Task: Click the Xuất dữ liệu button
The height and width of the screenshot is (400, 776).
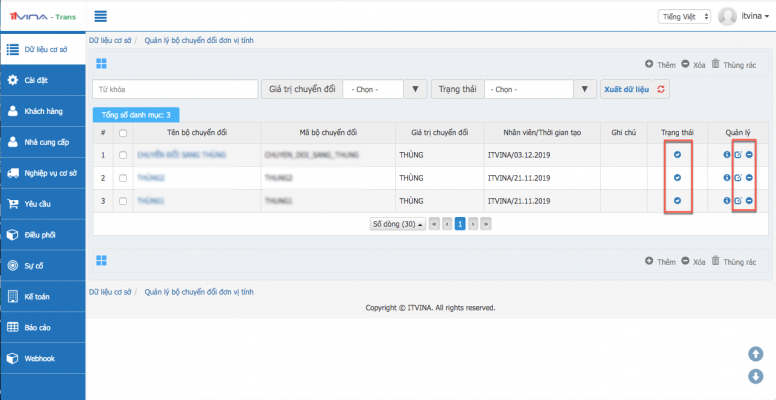Action: (627, 89)
